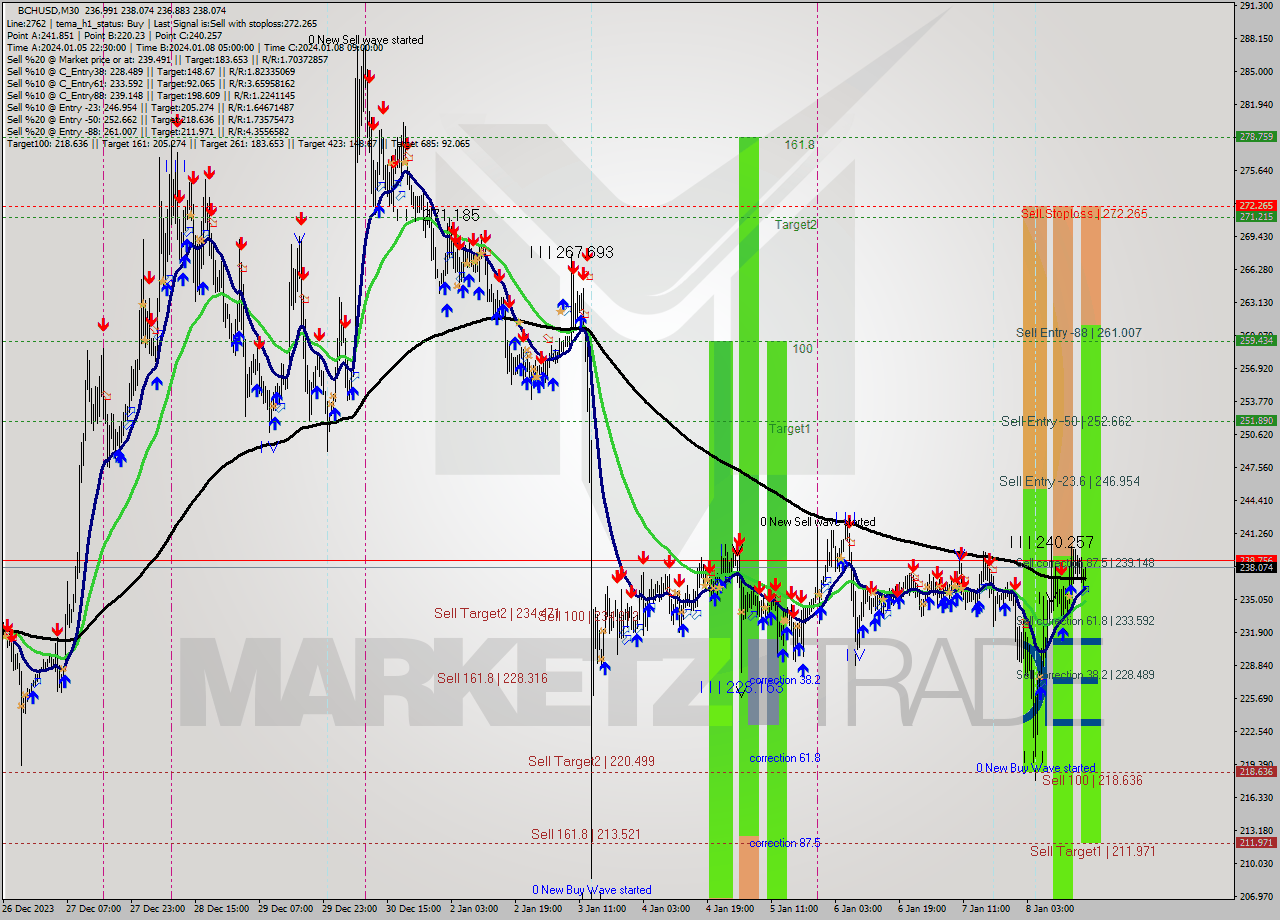The height and width of the screenshot is (920, 1280).
Task: Select the 'Sell %10 @ C_Entry61: 233.592' line
Action: [151, 83]
